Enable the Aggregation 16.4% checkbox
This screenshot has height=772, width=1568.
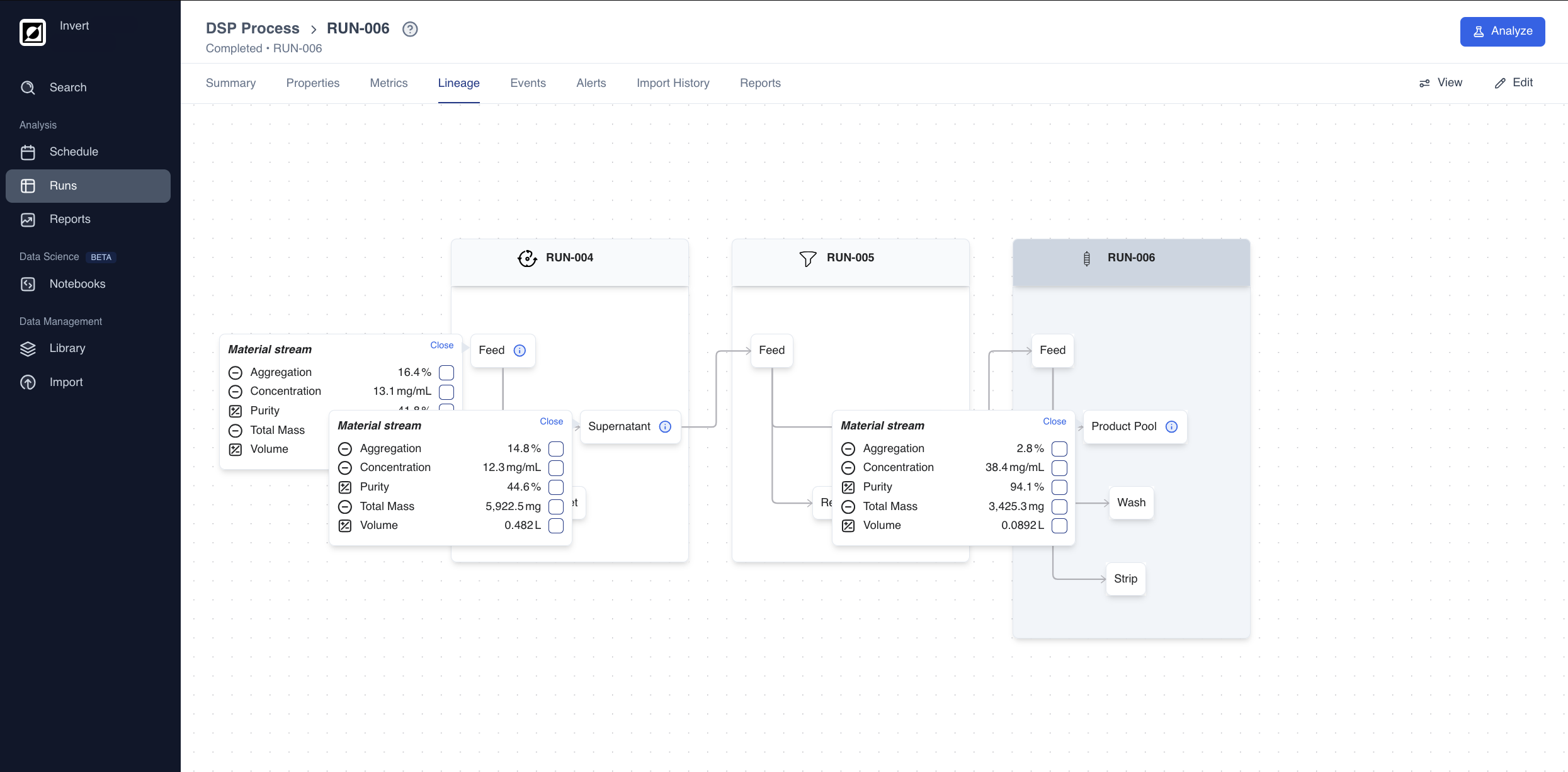[446, 373]
